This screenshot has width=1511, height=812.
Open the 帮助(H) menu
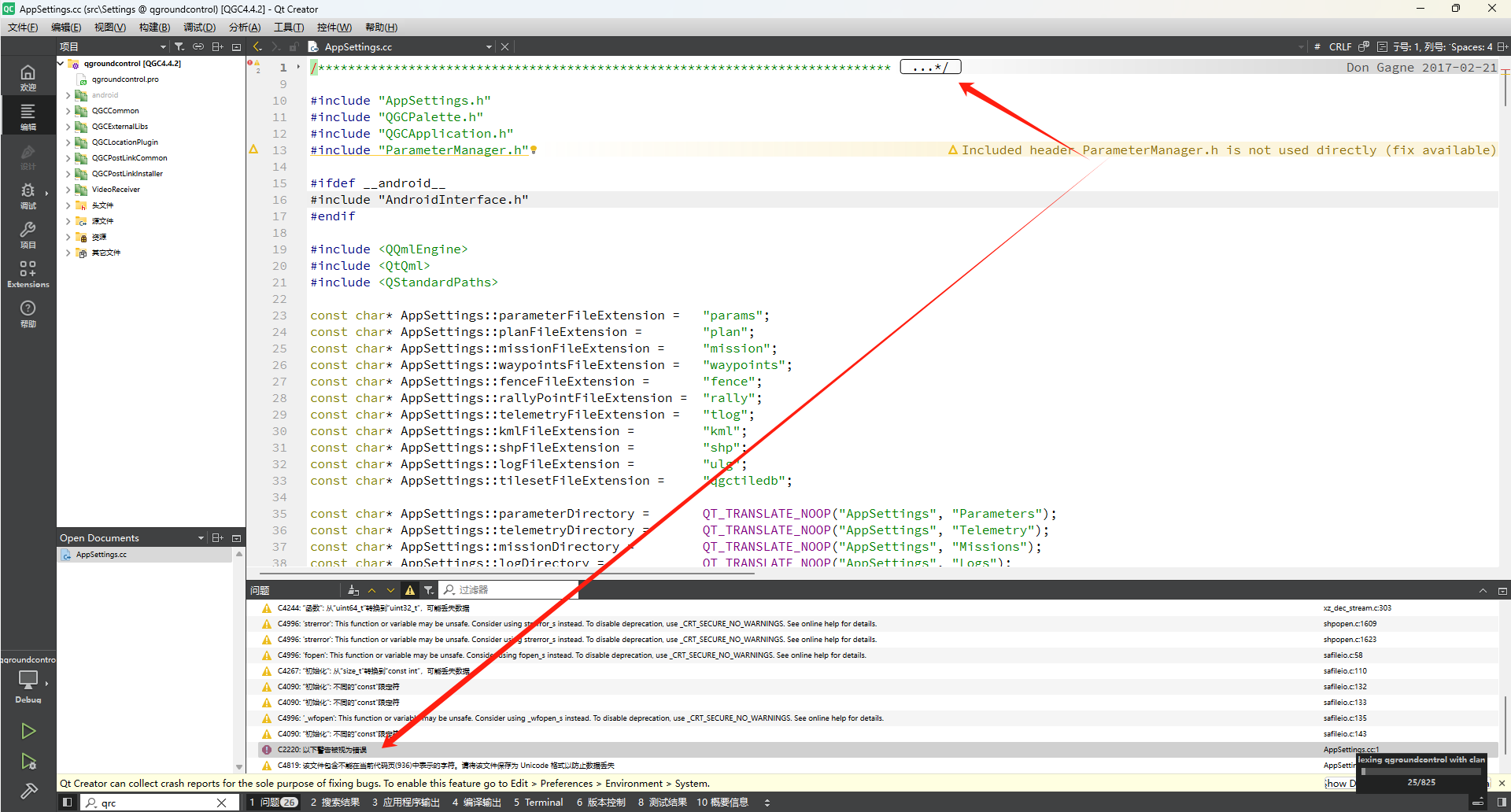[381, 28]
